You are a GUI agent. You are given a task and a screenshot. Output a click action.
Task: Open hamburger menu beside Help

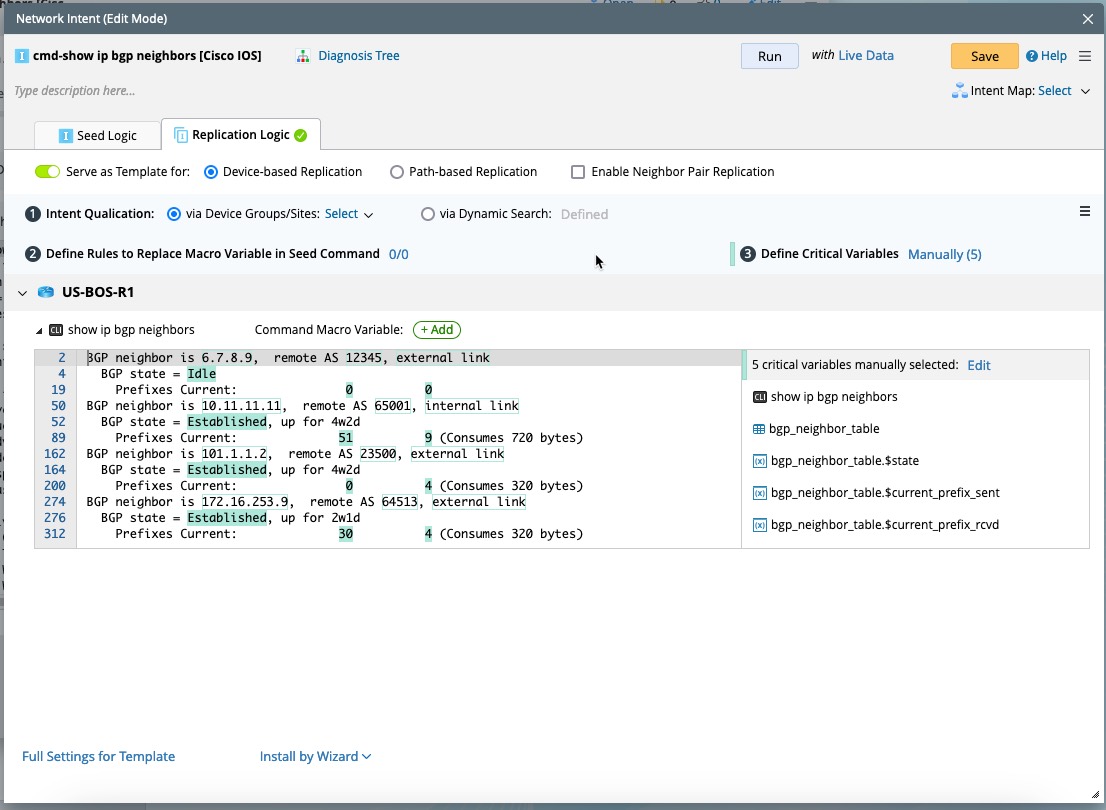[1085, 56]
